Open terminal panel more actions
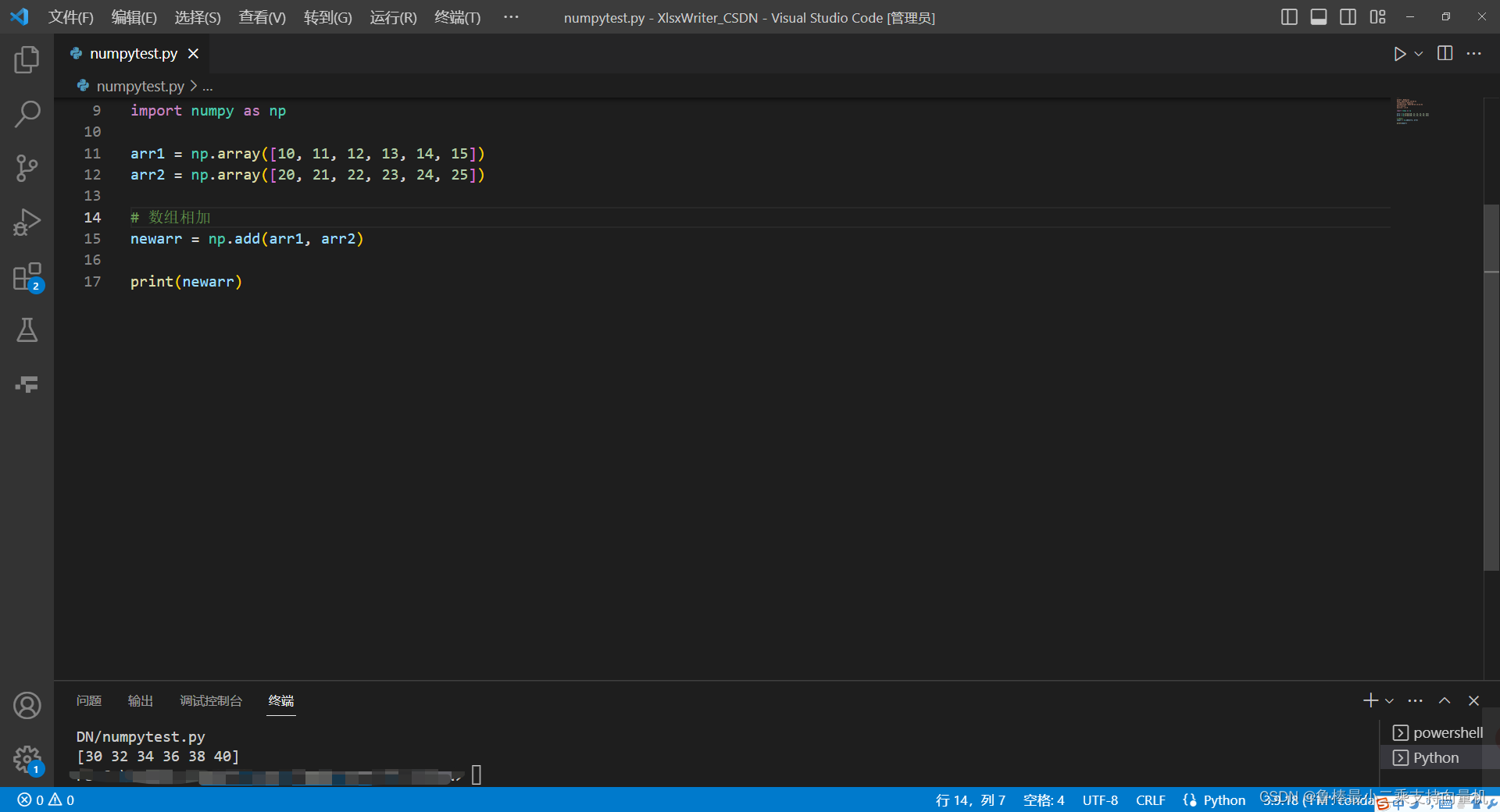The width and height of the screenshot is (1500, 812). pos(1415,700)
